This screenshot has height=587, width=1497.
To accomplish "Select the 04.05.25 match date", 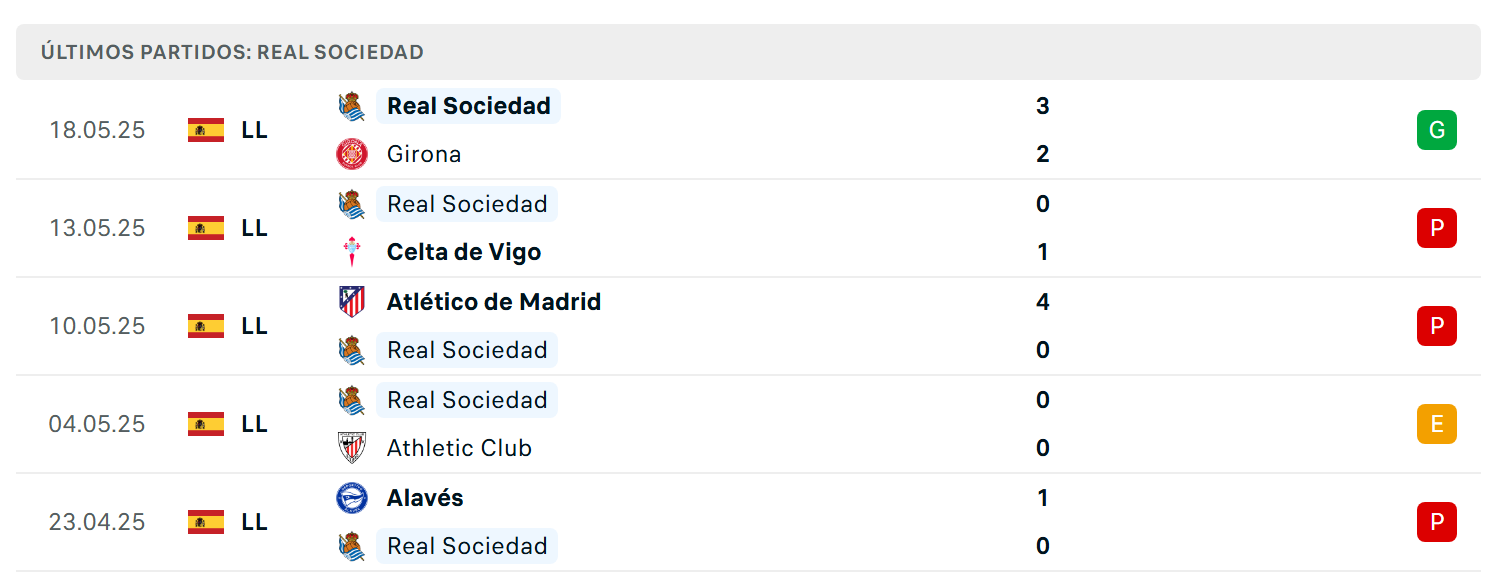I will [97, 424].
